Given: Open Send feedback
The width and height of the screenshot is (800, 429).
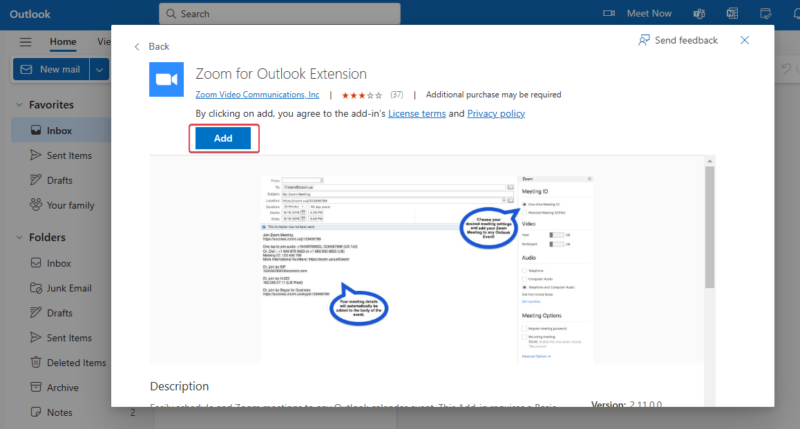Looking at the screenshot, I should coord(678,40).
